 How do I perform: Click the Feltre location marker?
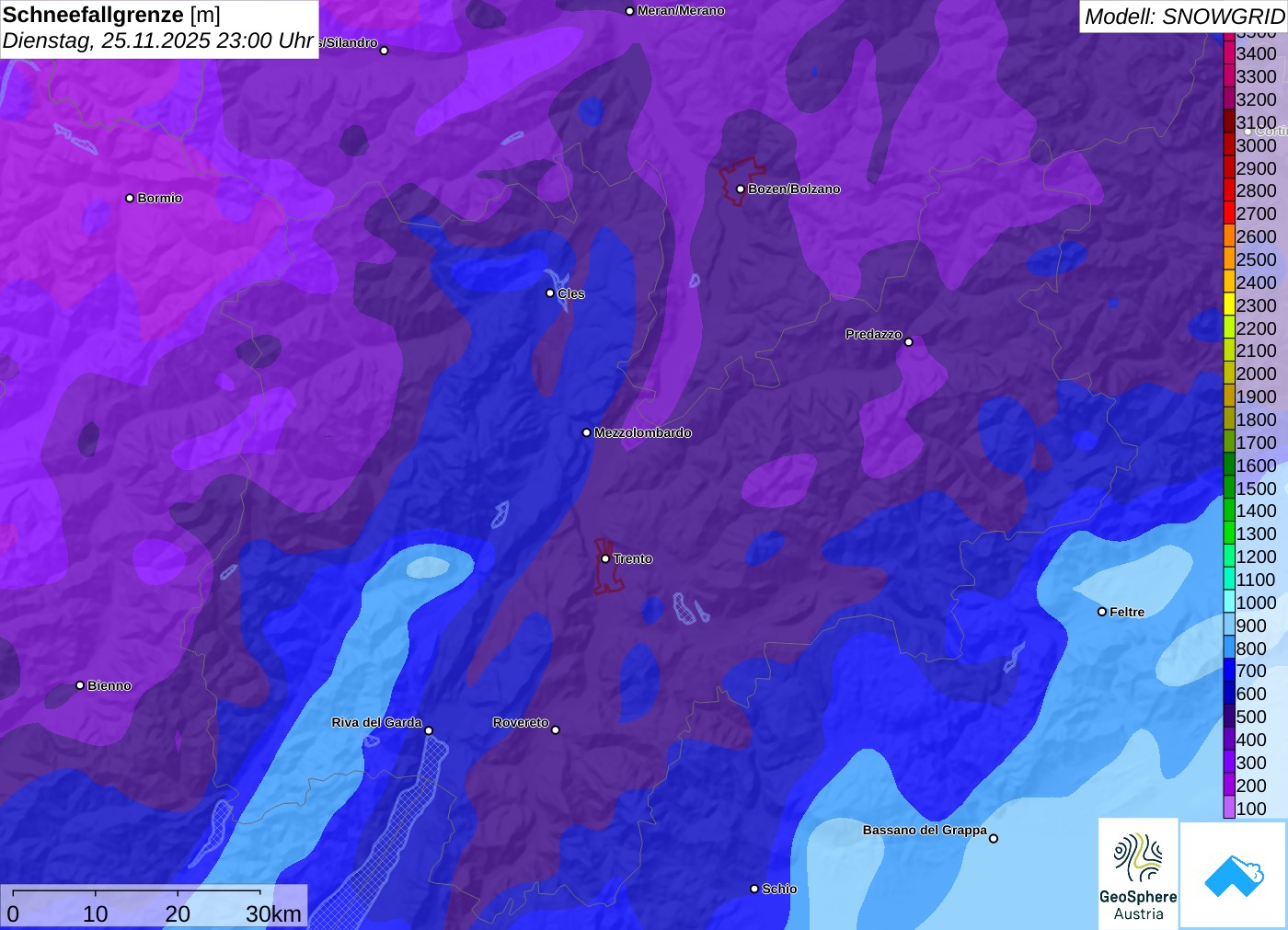1102,612
